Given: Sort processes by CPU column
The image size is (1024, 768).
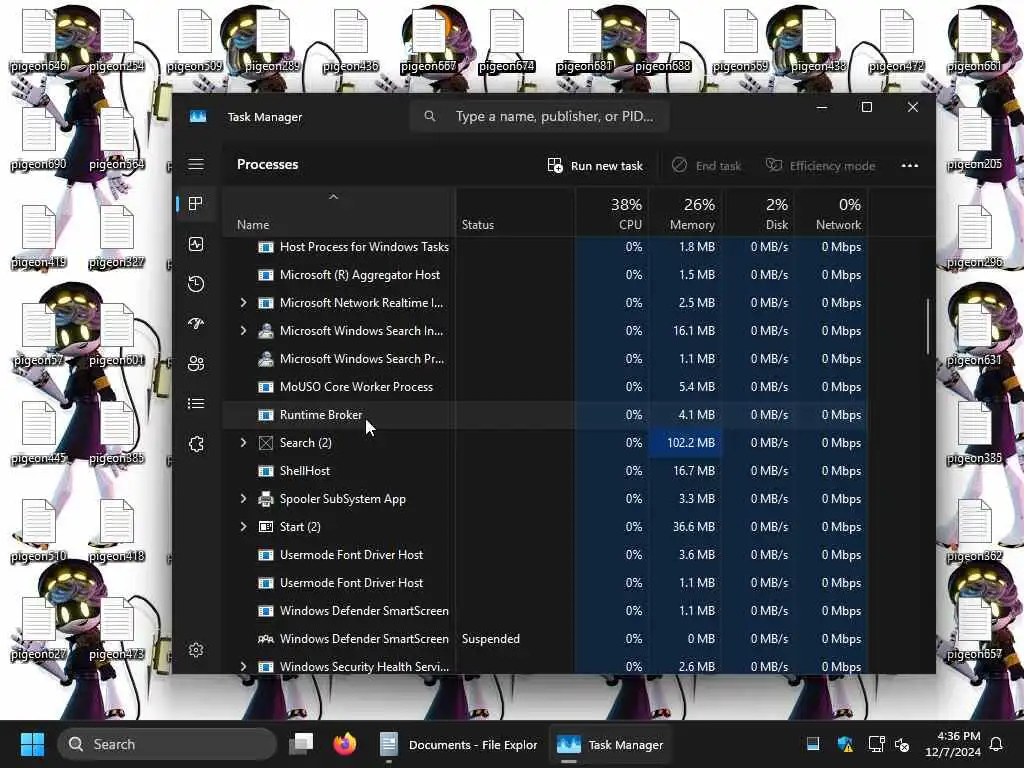Looking at the screenshot, I should click(612, 213).
